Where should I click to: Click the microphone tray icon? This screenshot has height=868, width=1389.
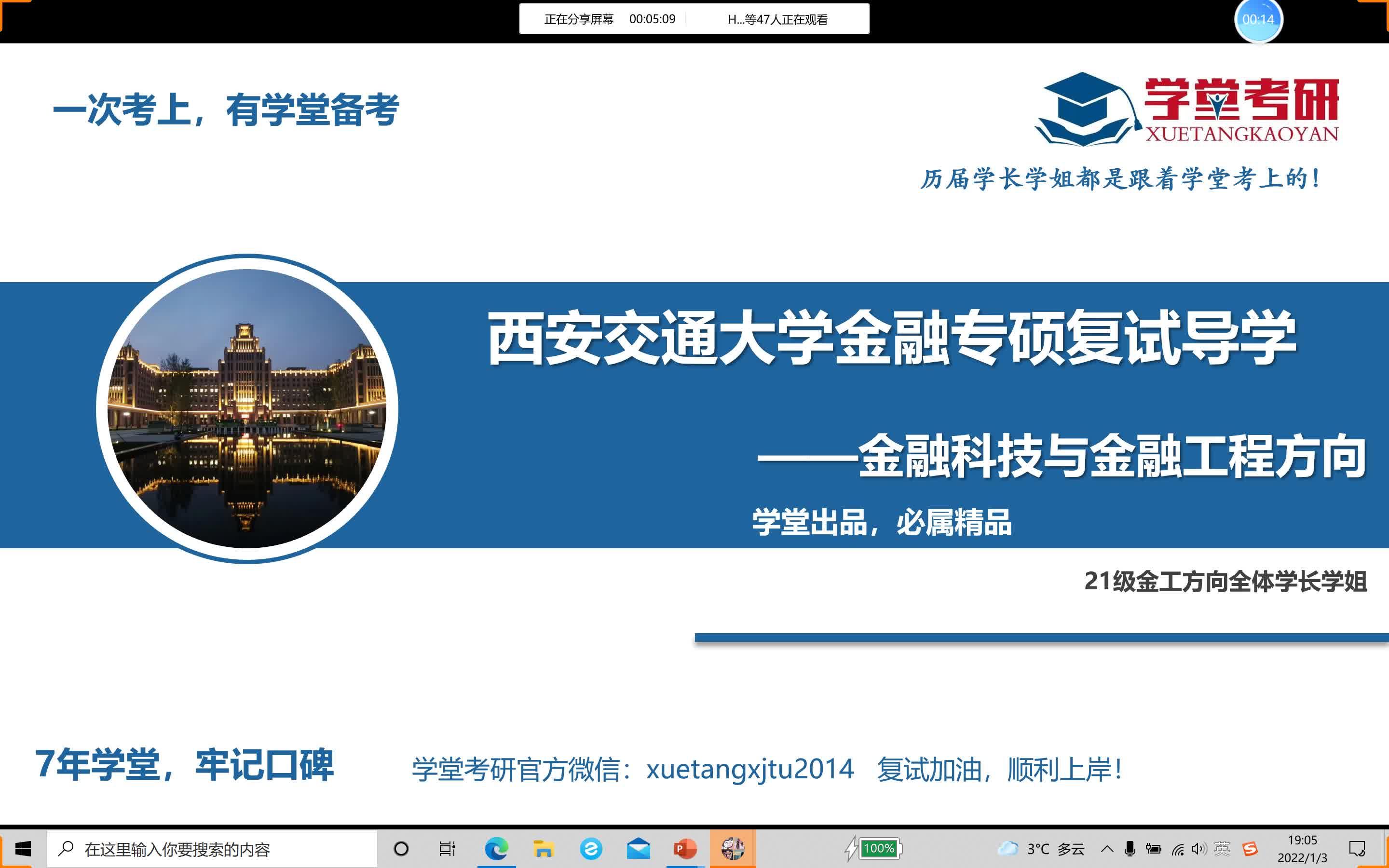1130,849
